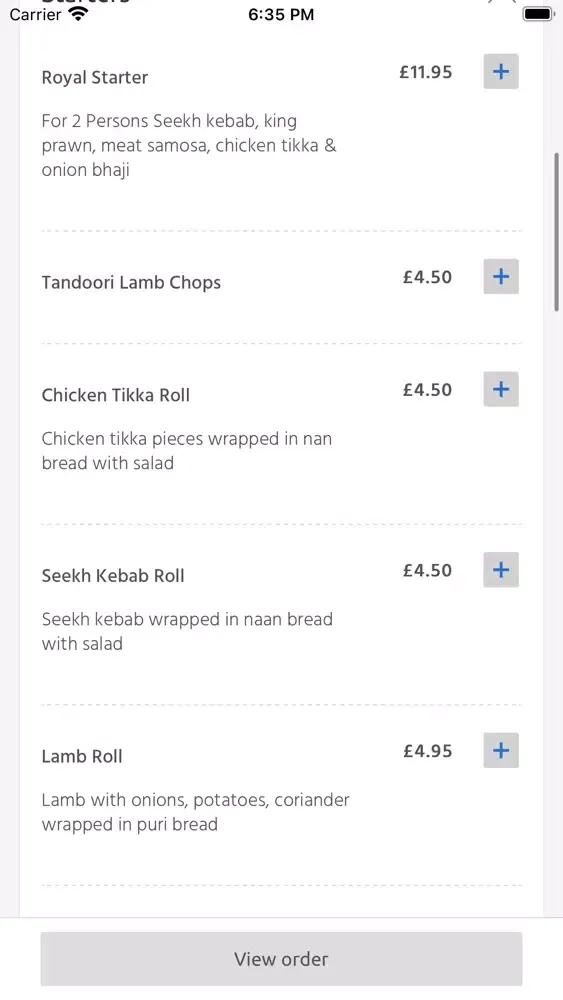The image size is (563, 1000).
Task: Click the £11.95 price label
Action: pyautogui.click(x=426, y=72)
